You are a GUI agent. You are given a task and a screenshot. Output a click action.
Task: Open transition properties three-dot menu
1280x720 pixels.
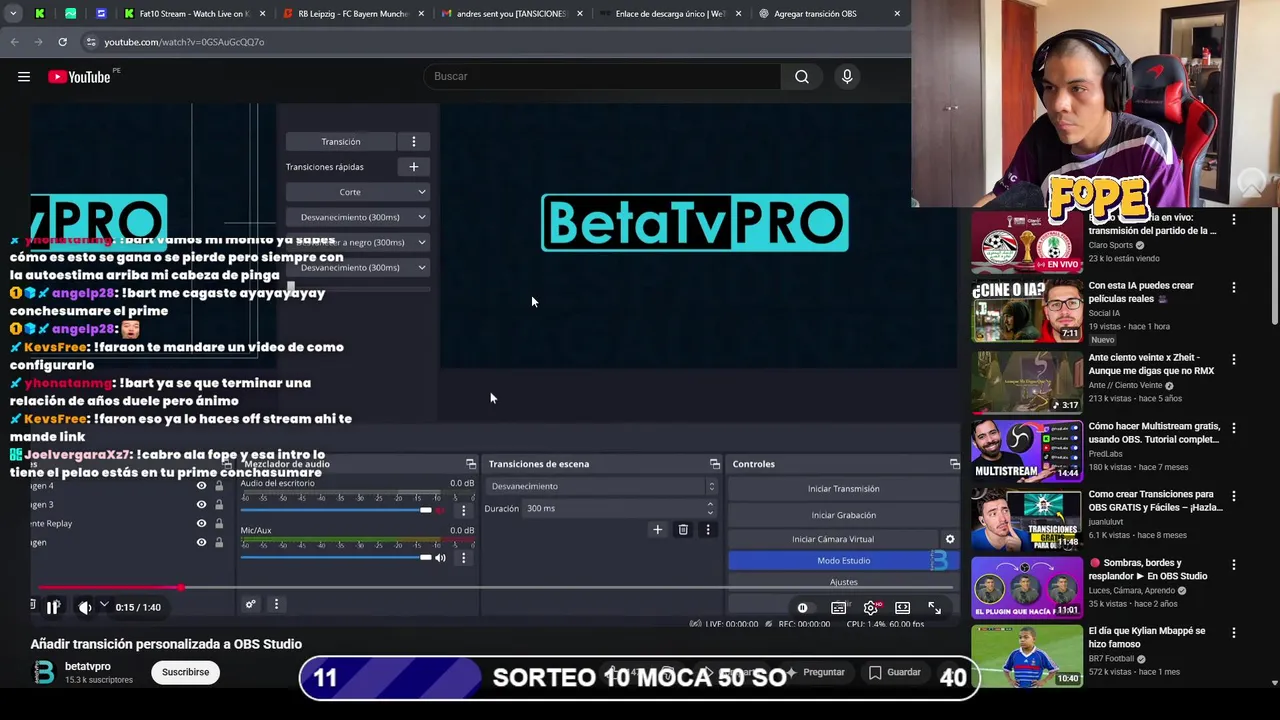click(x=708, y=530)
